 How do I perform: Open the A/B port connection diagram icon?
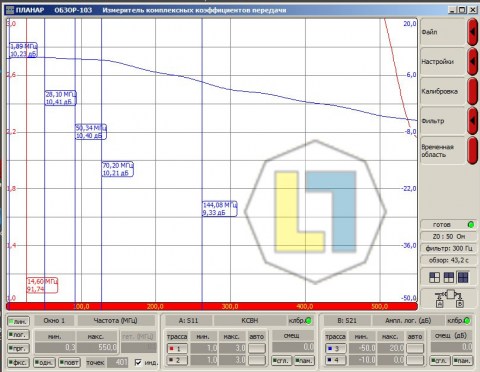449,299
